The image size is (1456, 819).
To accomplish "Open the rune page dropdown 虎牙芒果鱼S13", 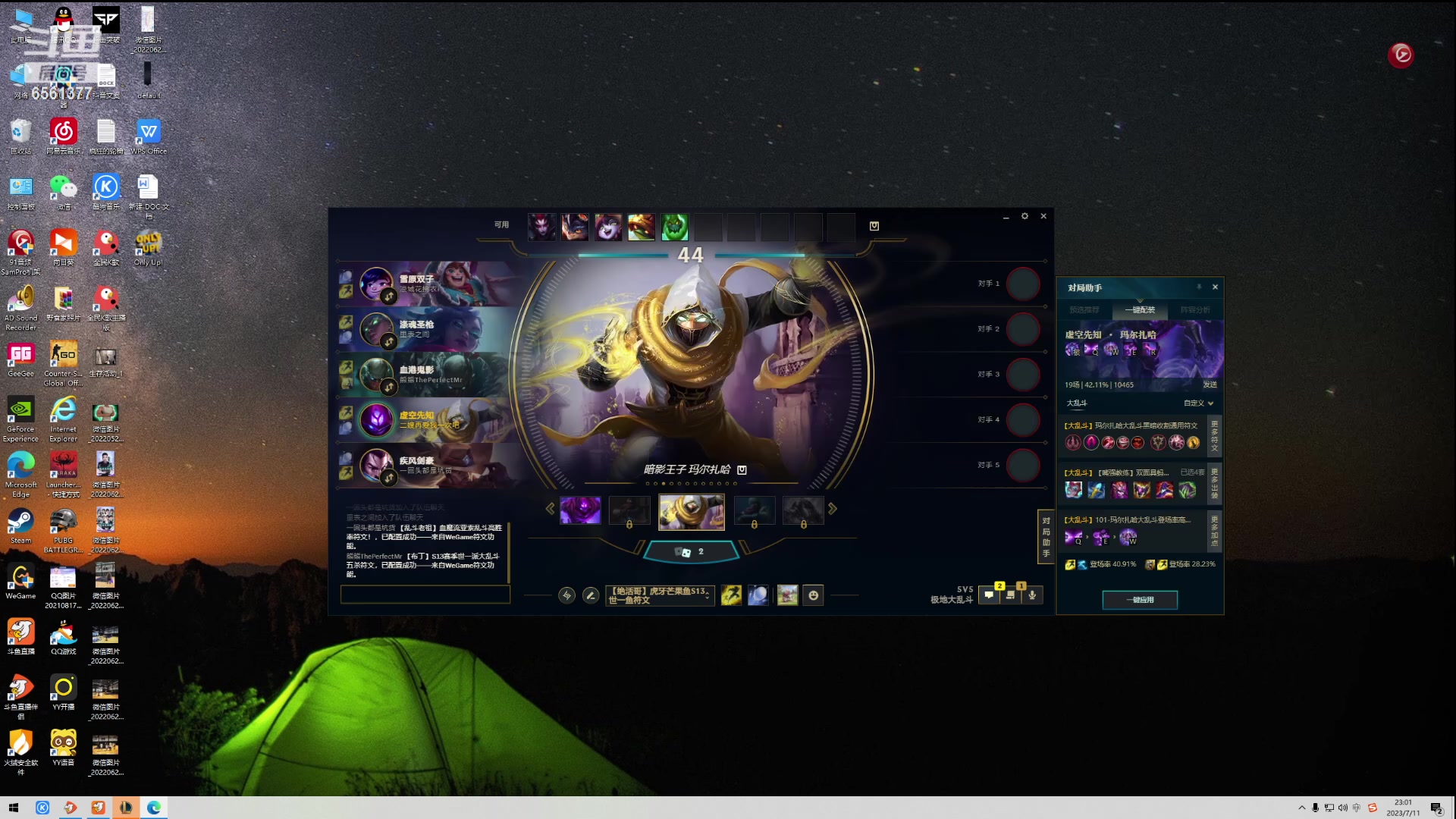I will (x=661, y=596).
